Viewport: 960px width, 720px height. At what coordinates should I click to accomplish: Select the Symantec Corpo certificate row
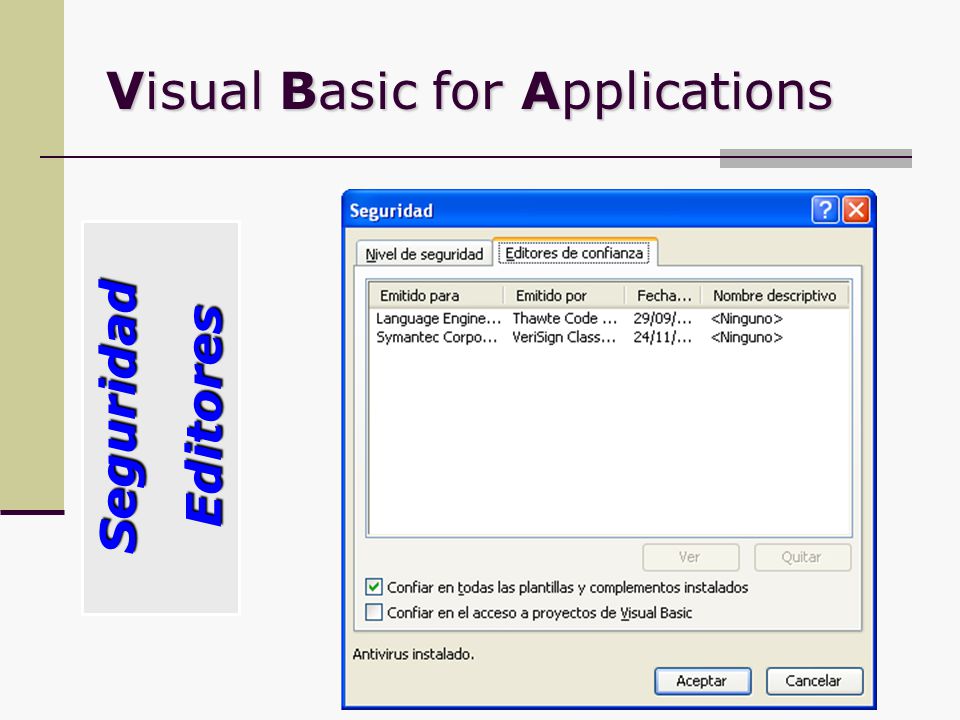pos(609,337)
